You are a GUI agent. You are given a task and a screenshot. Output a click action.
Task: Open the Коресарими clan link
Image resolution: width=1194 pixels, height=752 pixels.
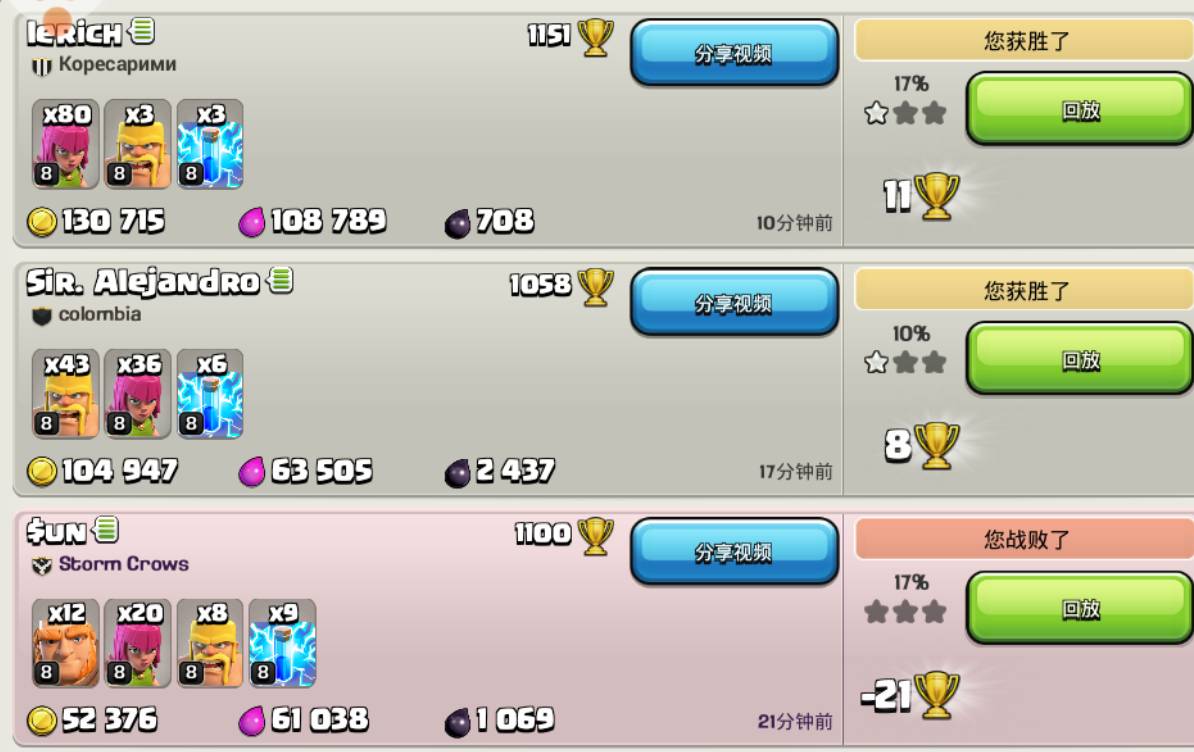[x=117, y=64]
